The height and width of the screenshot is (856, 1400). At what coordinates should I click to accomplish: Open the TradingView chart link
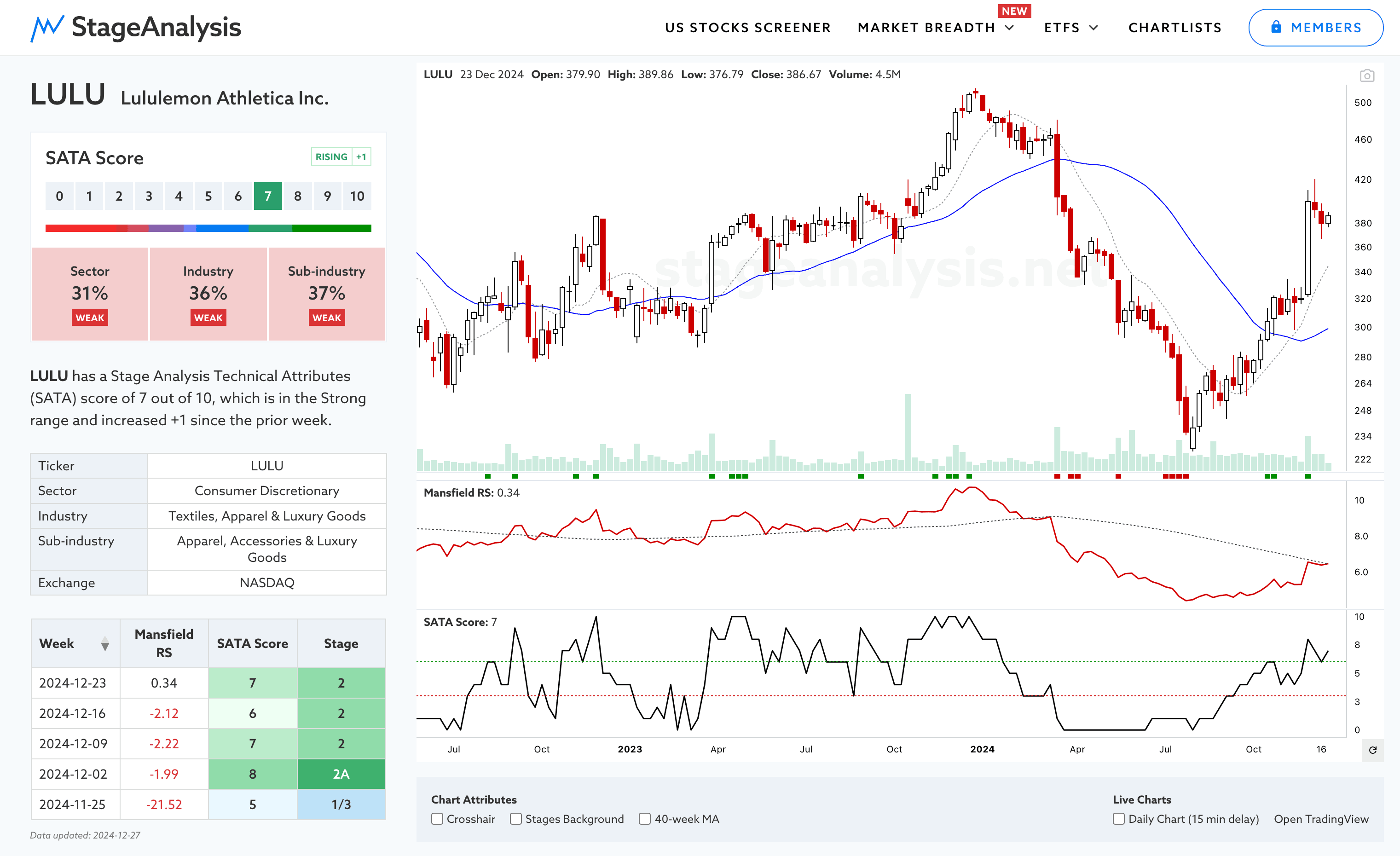click(1321, 819)
